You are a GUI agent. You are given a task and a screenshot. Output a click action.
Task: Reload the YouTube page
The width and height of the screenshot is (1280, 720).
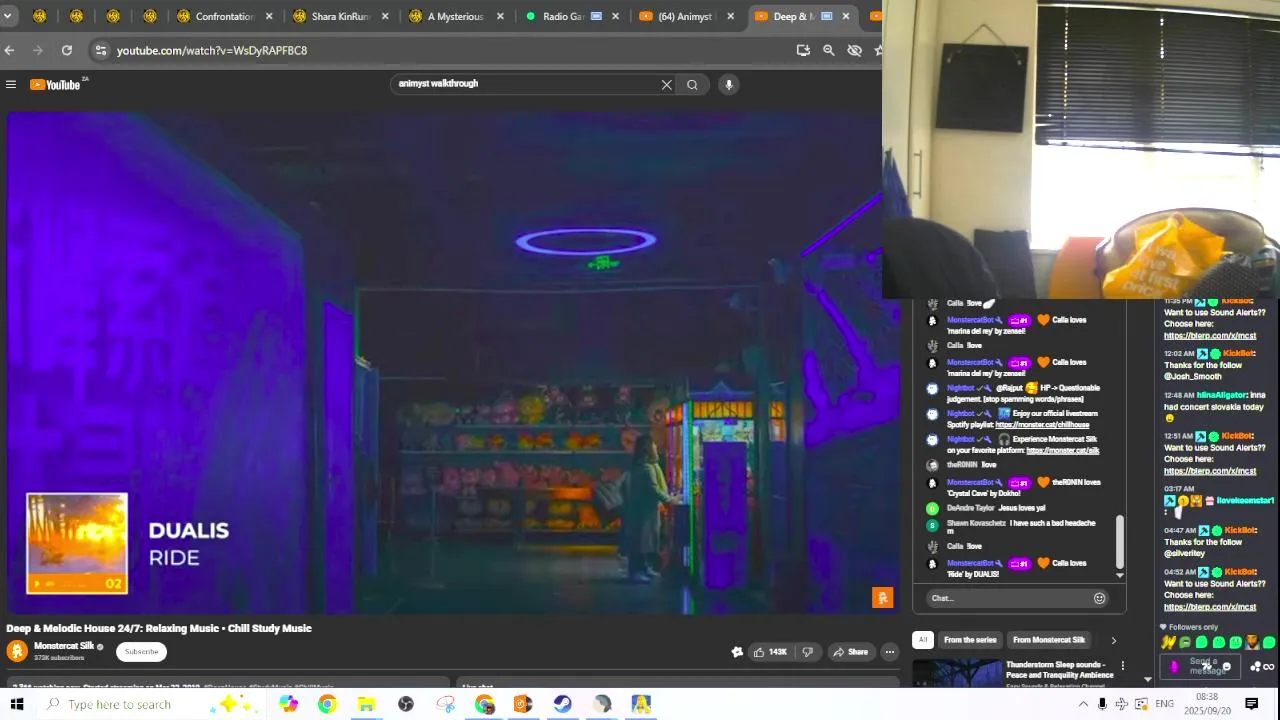(x=67, y=50)
